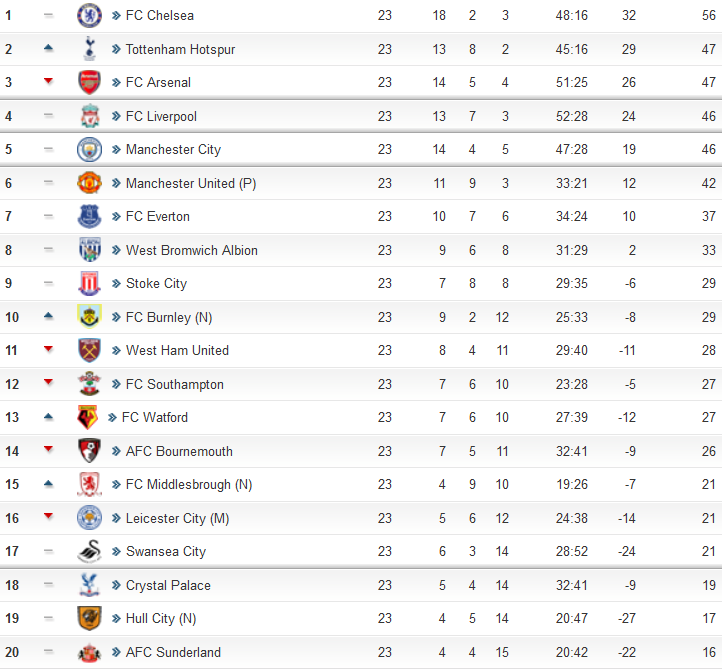Screen dimensions: 722x671
Task: Open the FC Everton team link
Action: (x=157, y=216)
